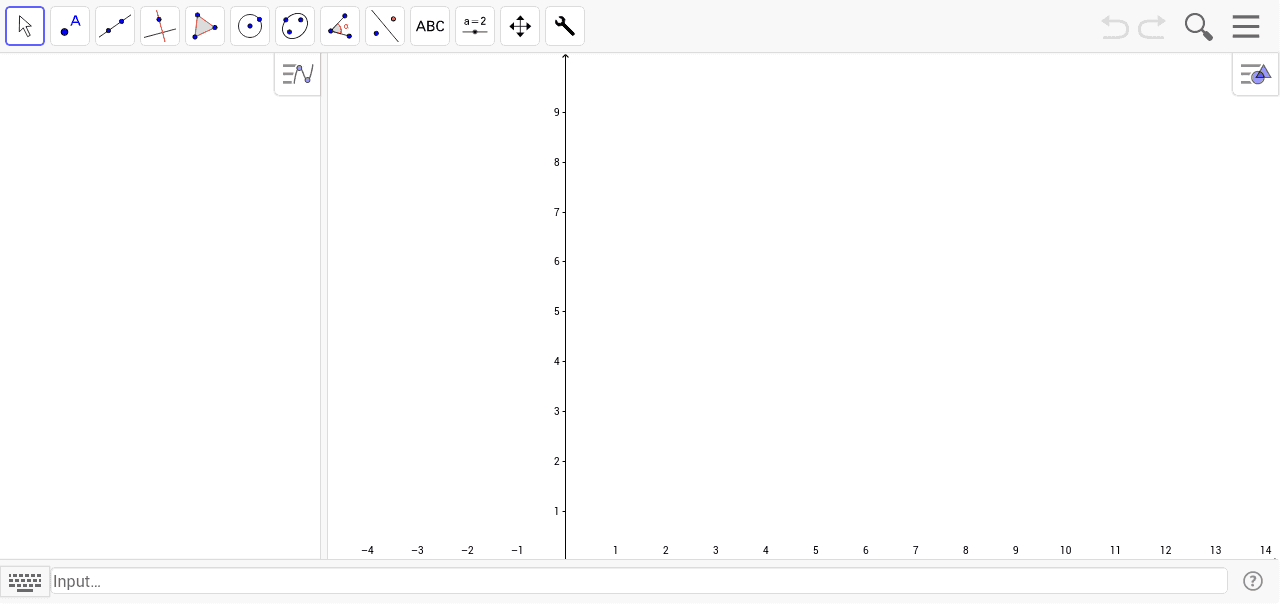Image resolution: width=1280 pixels, height=604 pixels.
Task: Click the y-axis label 1
Action: coord(556,512)
